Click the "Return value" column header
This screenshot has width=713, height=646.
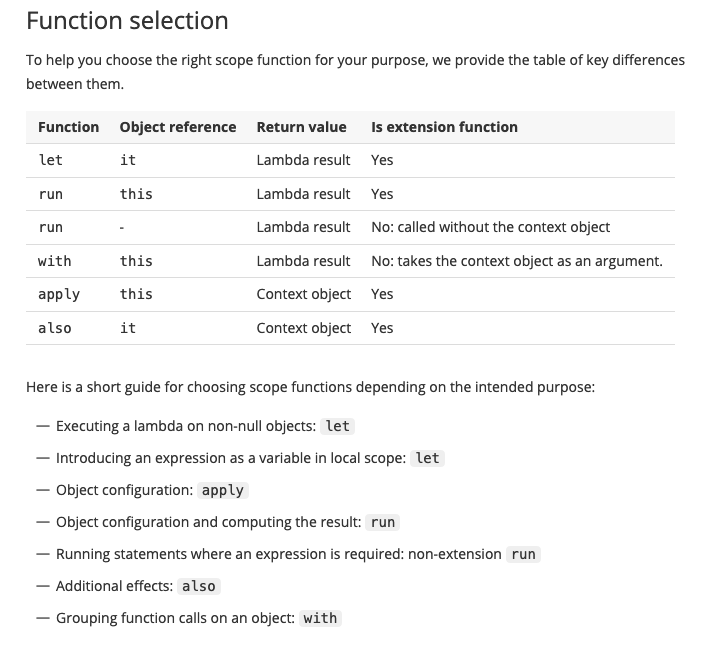click(x=301, y=127)
